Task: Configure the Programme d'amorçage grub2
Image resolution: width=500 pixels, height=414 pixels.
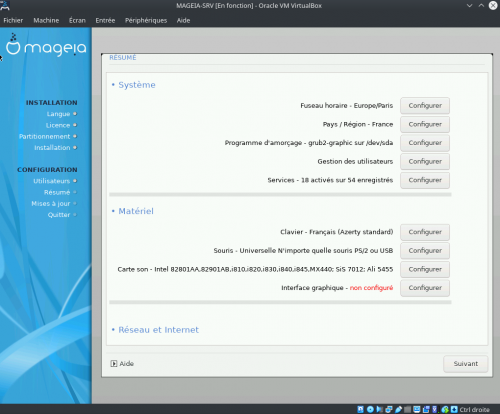Action: (x=425, y=143)
